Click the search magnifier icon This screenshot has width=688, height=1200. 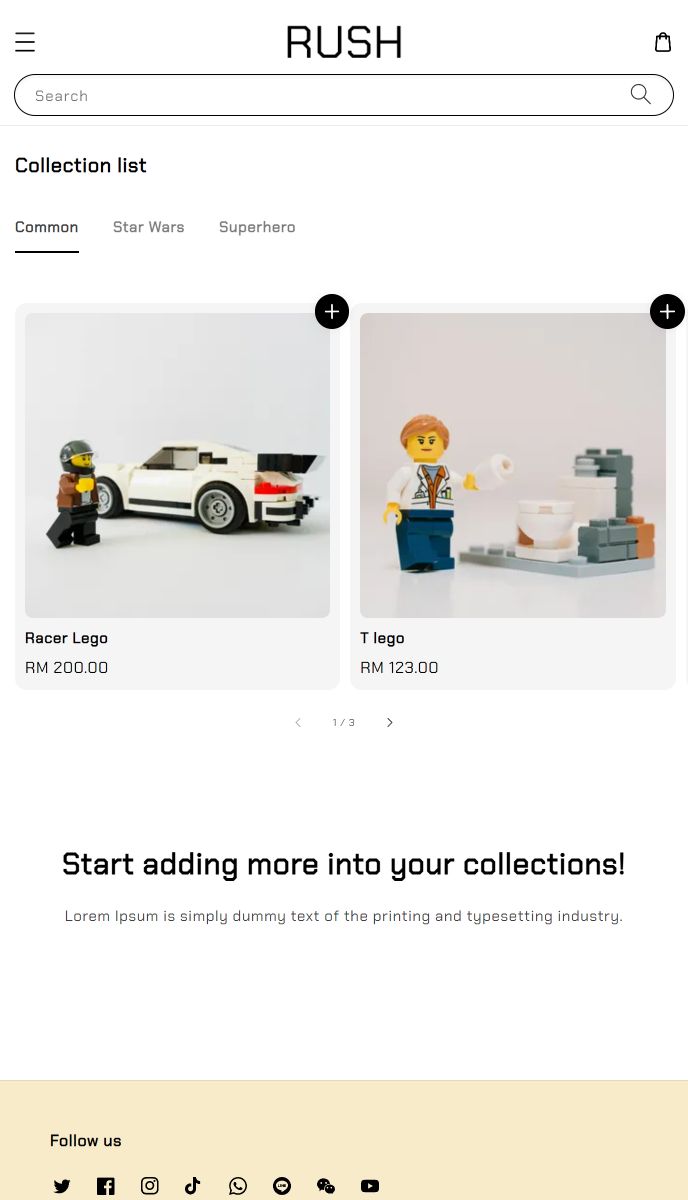641,95
